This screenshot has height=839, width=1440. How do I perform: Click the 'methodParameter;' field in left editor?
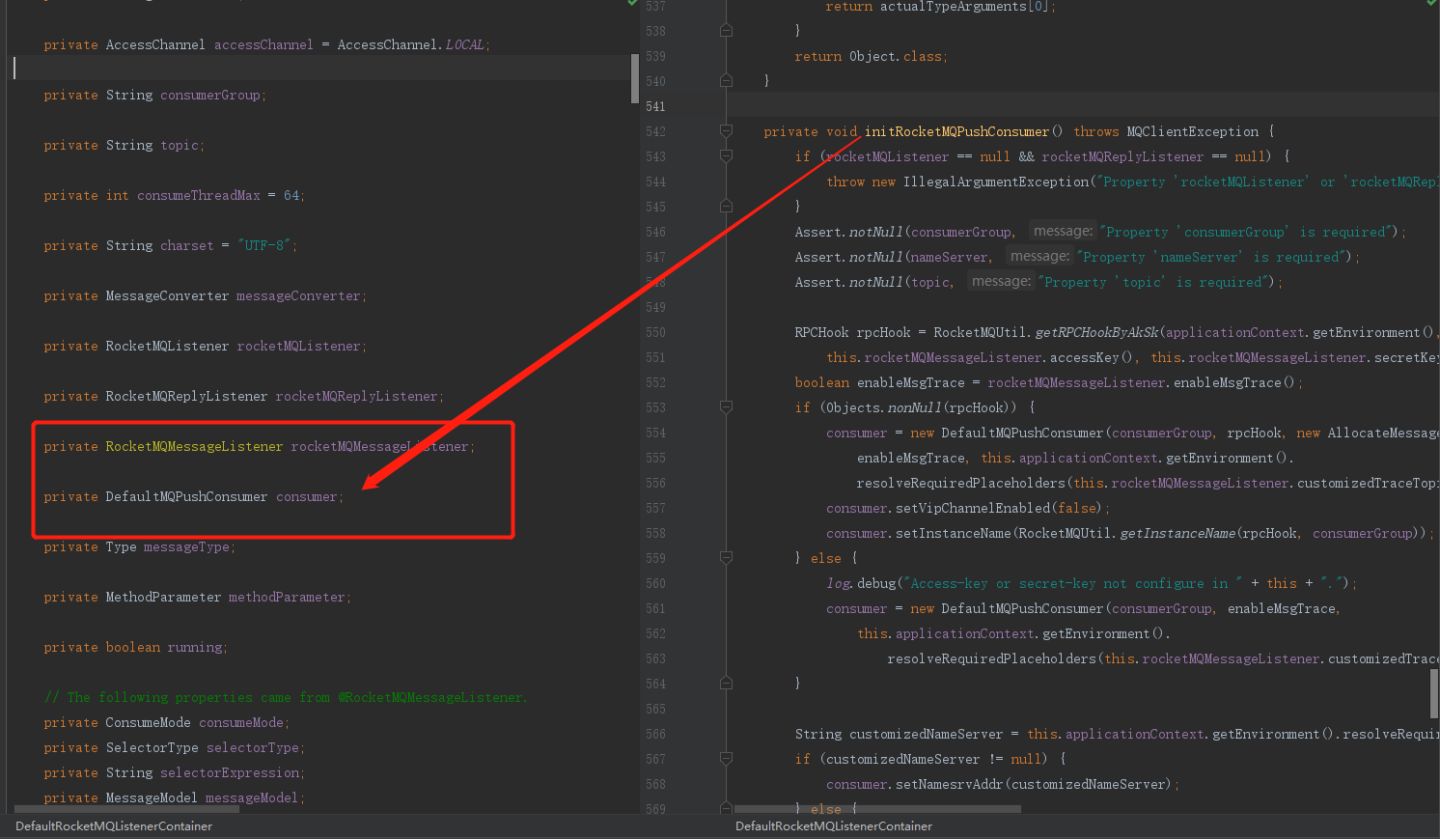point(290,597)
